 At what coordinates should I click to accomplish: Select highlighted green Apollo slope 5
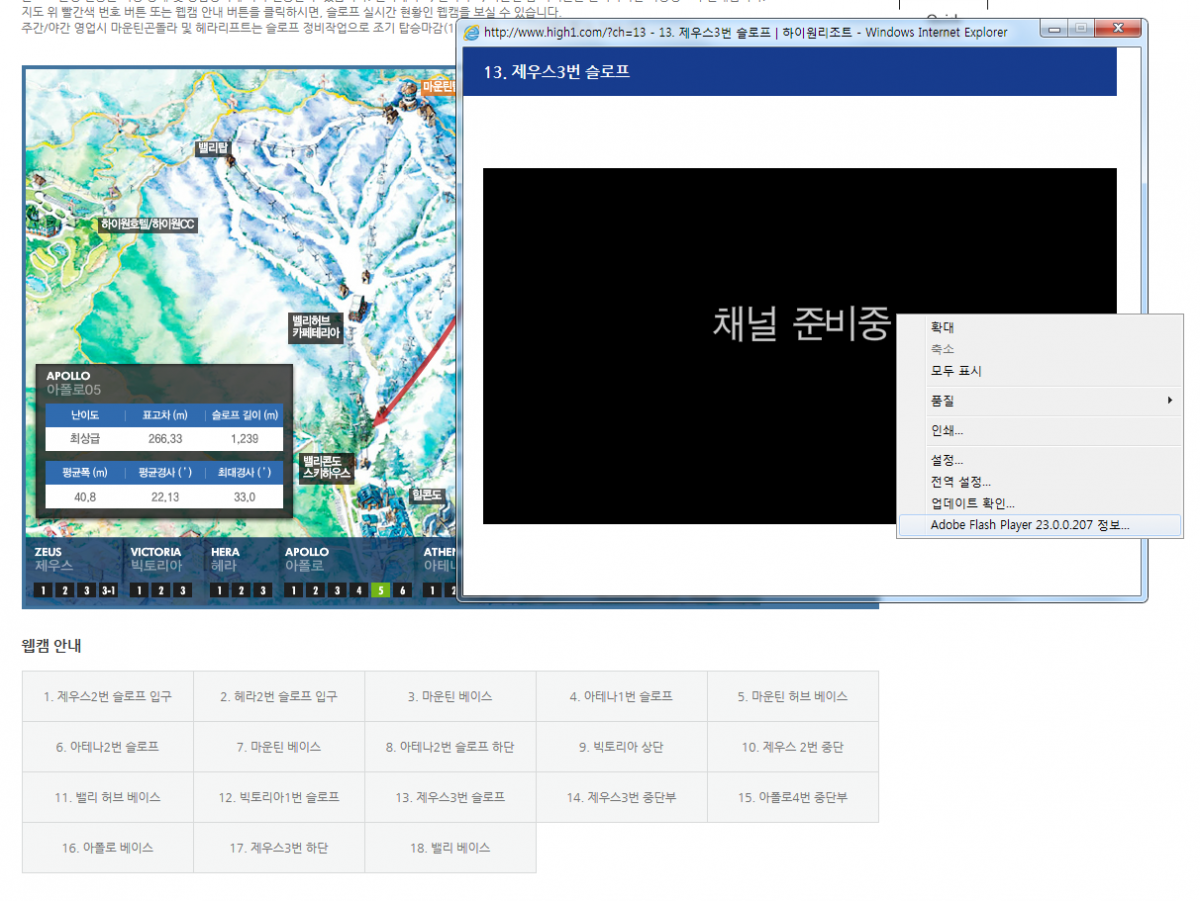coord(380,590)
